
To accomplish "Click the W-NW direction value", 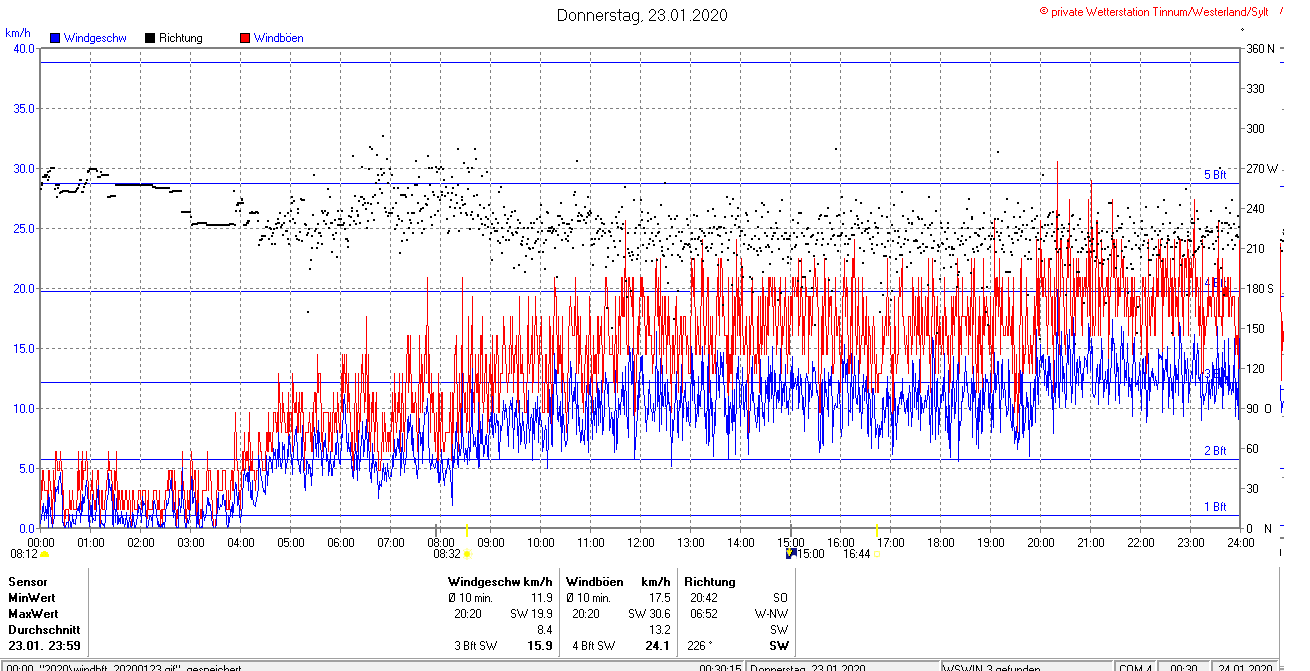I will click(x=772, y=614).
